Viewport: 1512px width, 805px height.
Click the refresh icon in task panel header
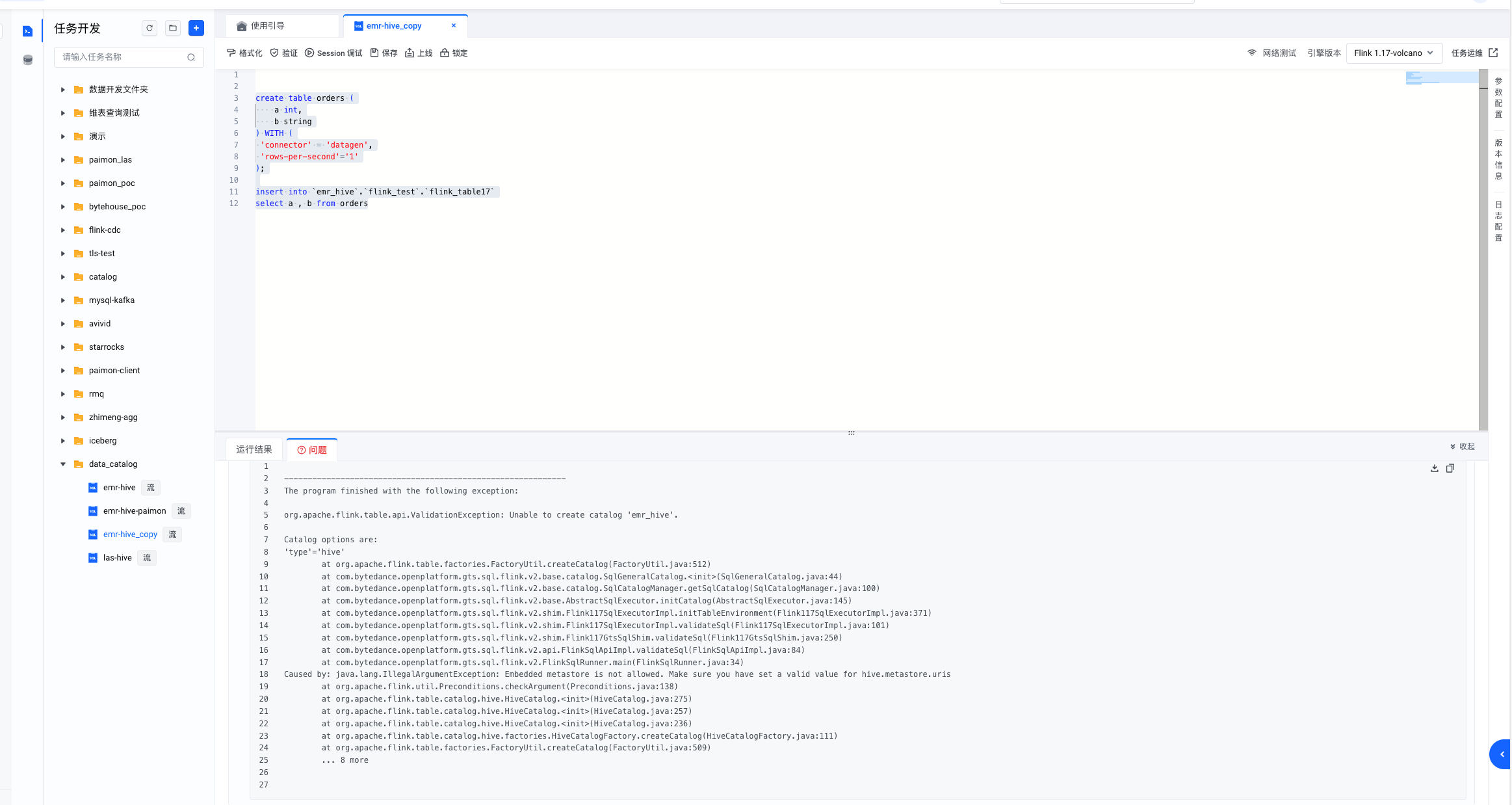[150, 28]
